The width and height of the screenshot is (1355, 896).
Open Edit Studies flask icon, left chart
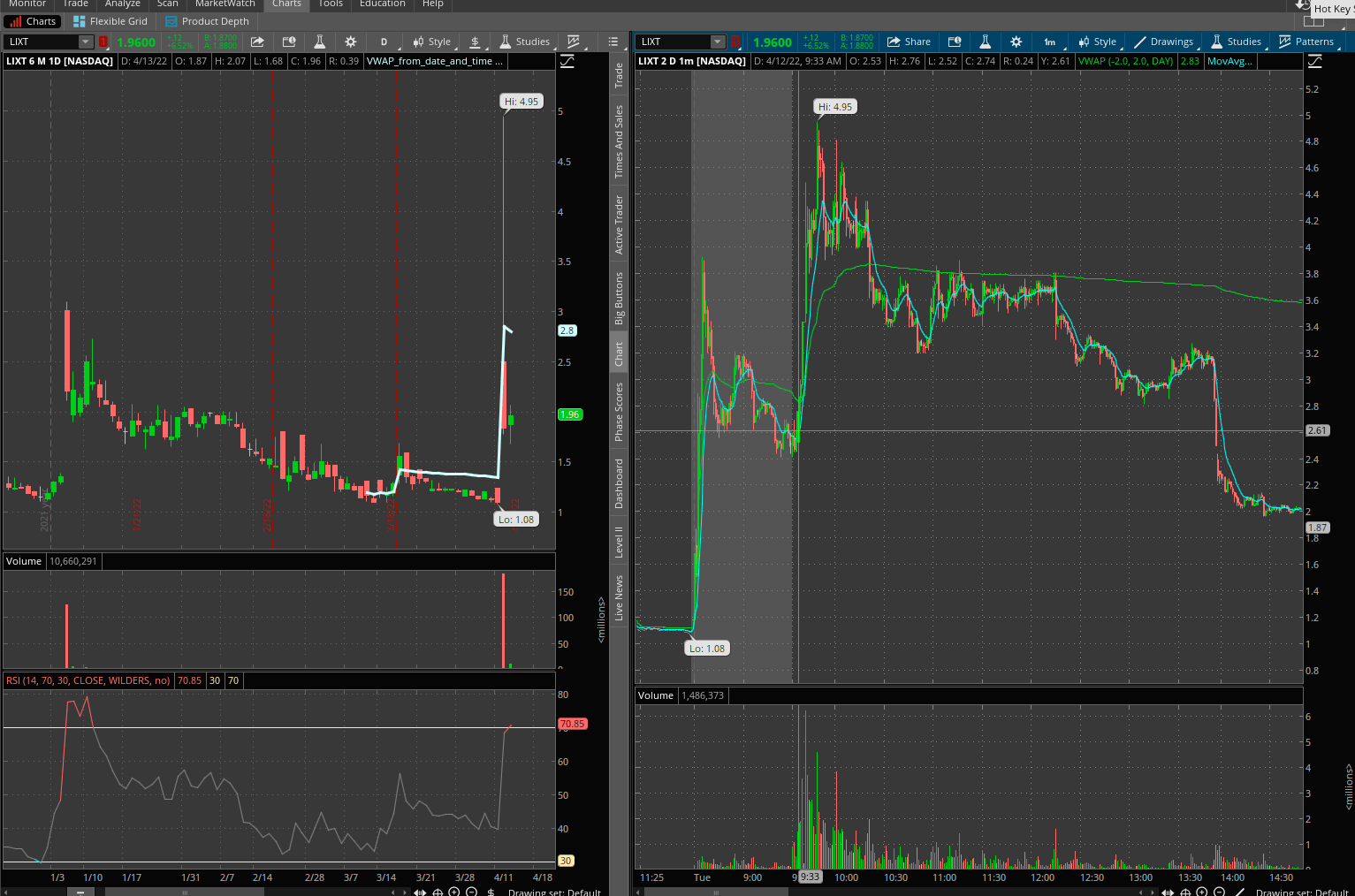coord(320,42)
